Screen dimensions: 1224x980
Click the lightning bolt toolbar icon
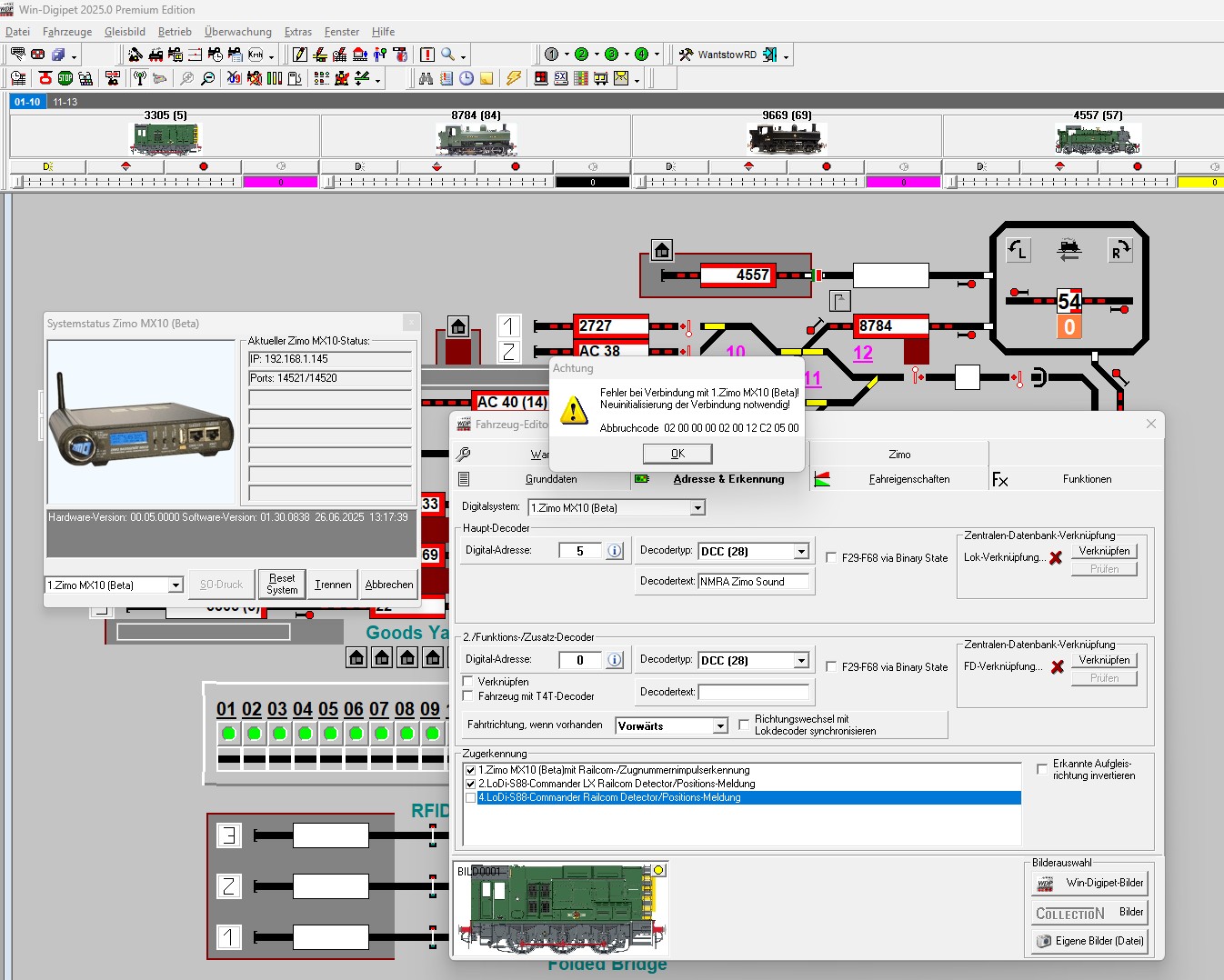(x=514, y=78)
